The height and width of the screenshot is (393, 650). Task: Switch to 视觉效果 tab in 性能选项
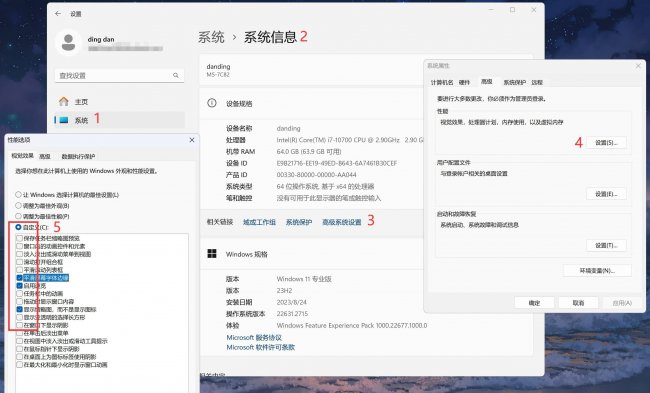coord(22,156)
